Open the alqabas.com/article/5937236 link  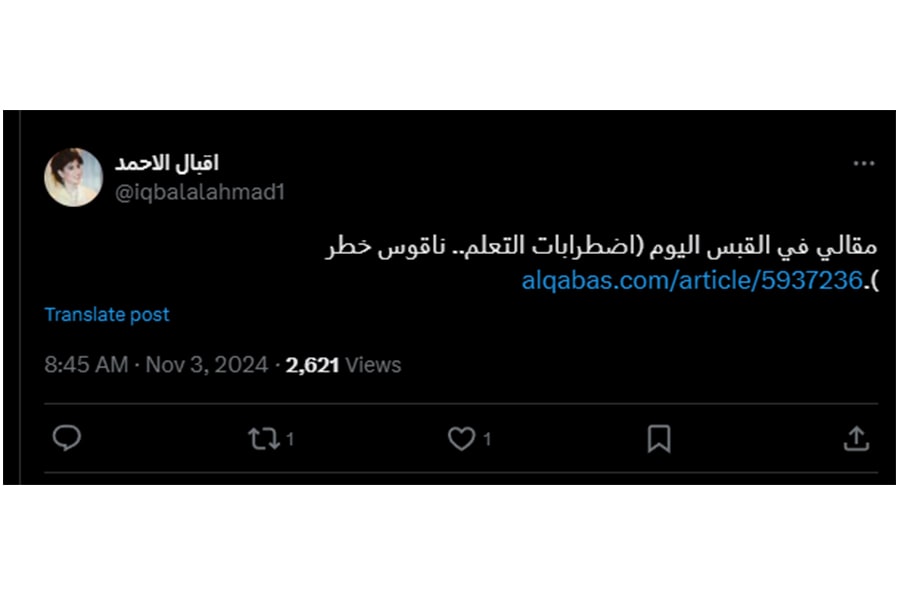pyautogui.click(x=692, y=281)
